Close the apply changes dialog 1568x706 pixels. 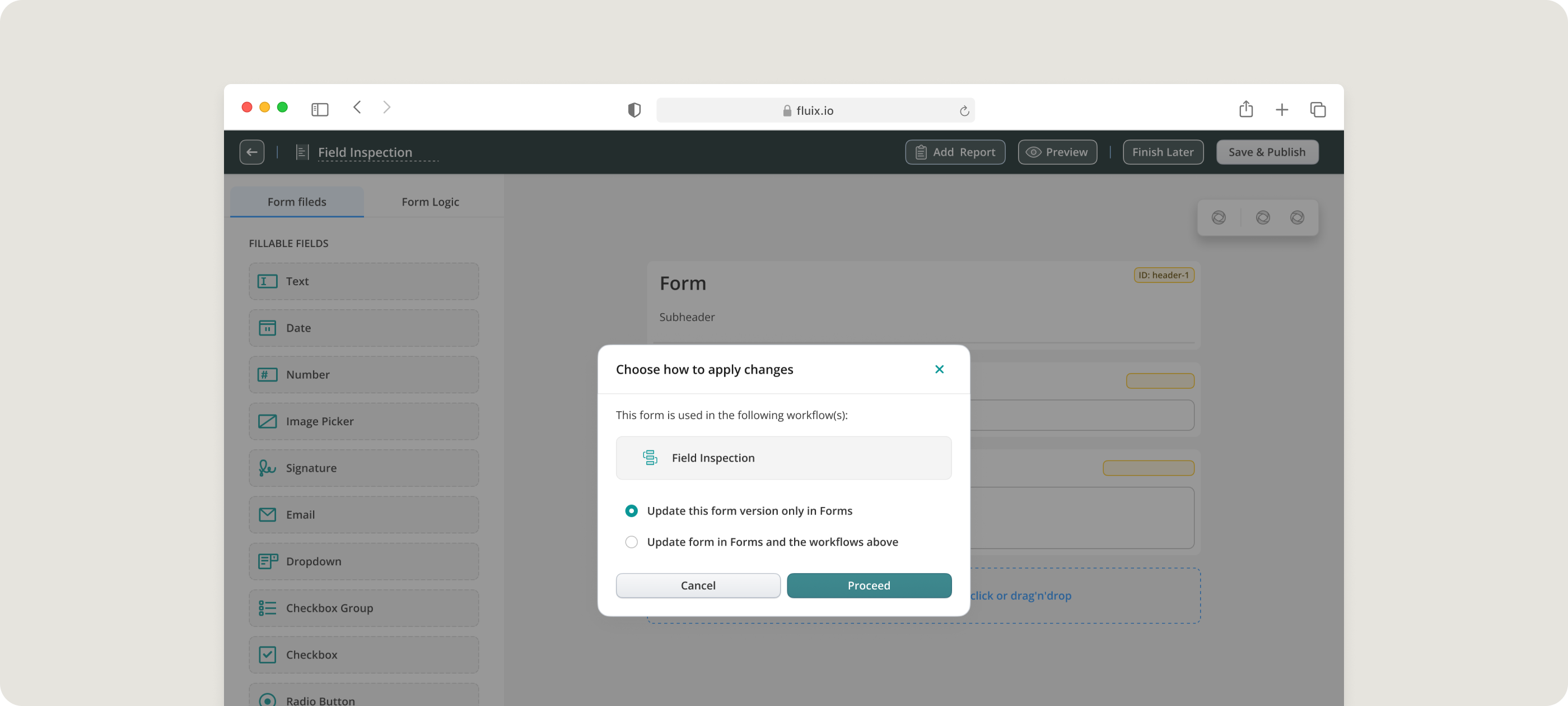939,369
